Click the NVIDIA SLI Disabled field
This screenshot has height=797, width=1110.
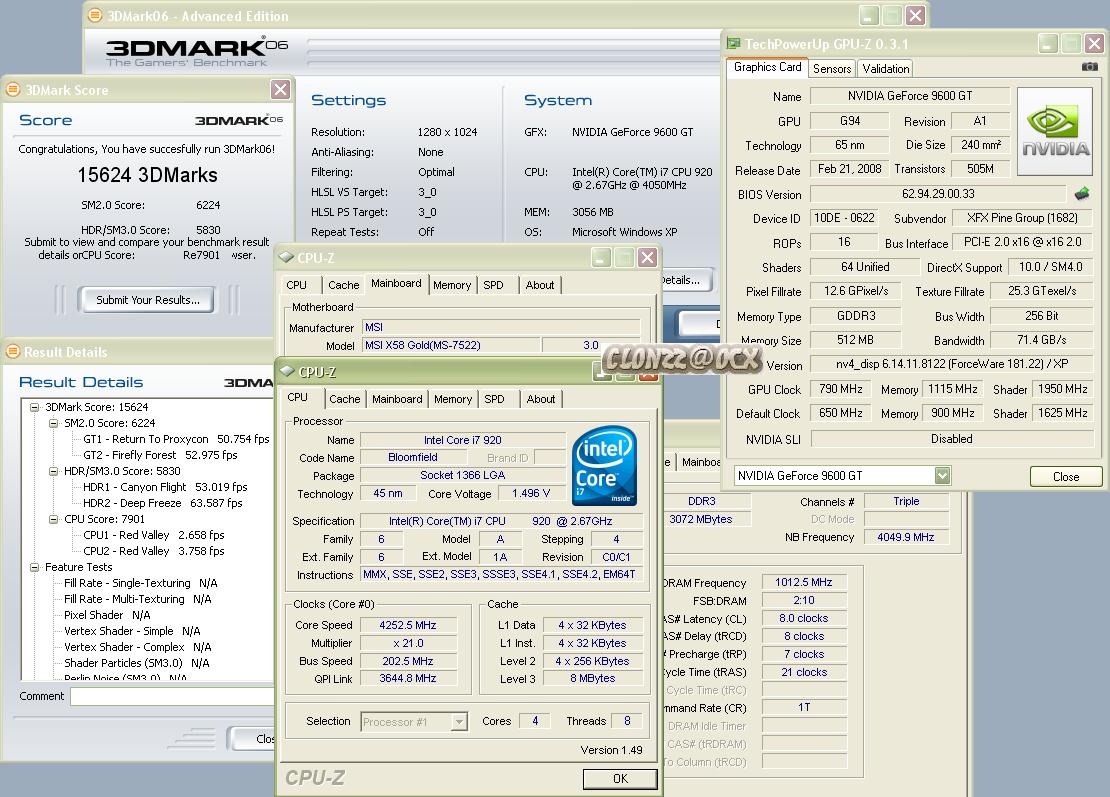(x=951, y=439)
